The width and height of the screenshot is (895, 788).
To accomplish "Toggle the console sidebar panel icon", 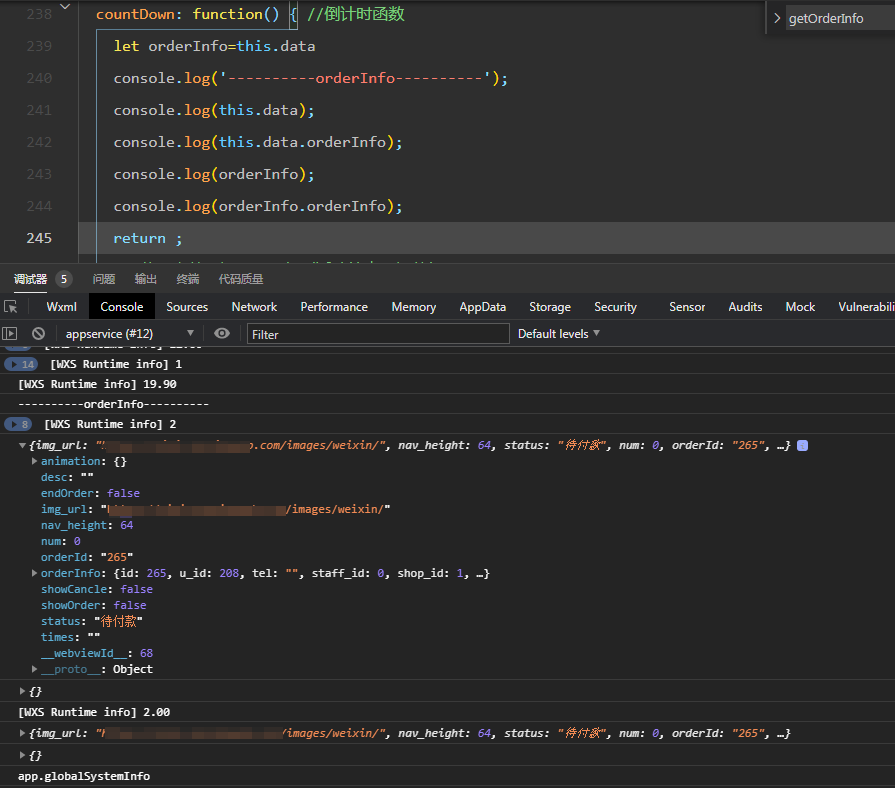I will 10,334.
